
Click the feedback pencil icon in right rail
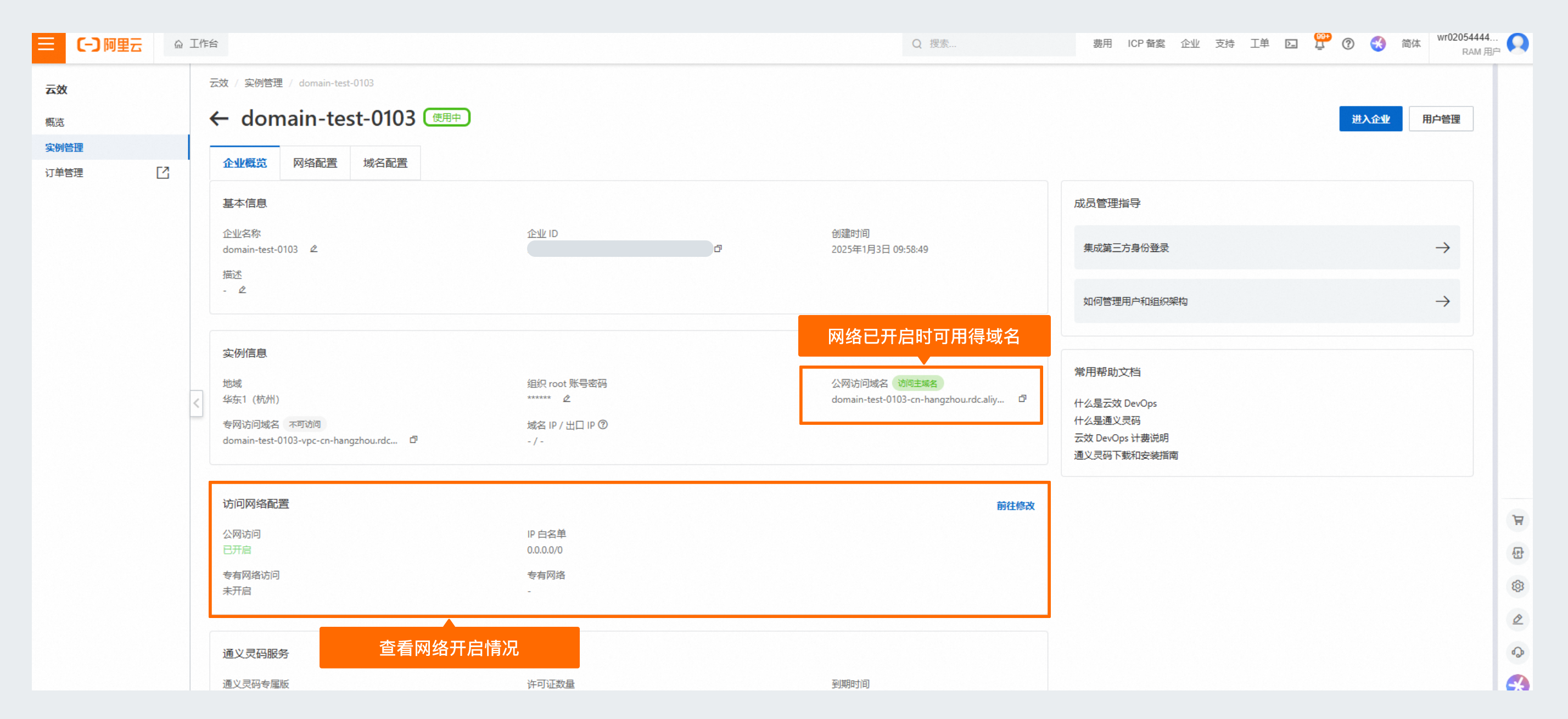click(1517, 619)
